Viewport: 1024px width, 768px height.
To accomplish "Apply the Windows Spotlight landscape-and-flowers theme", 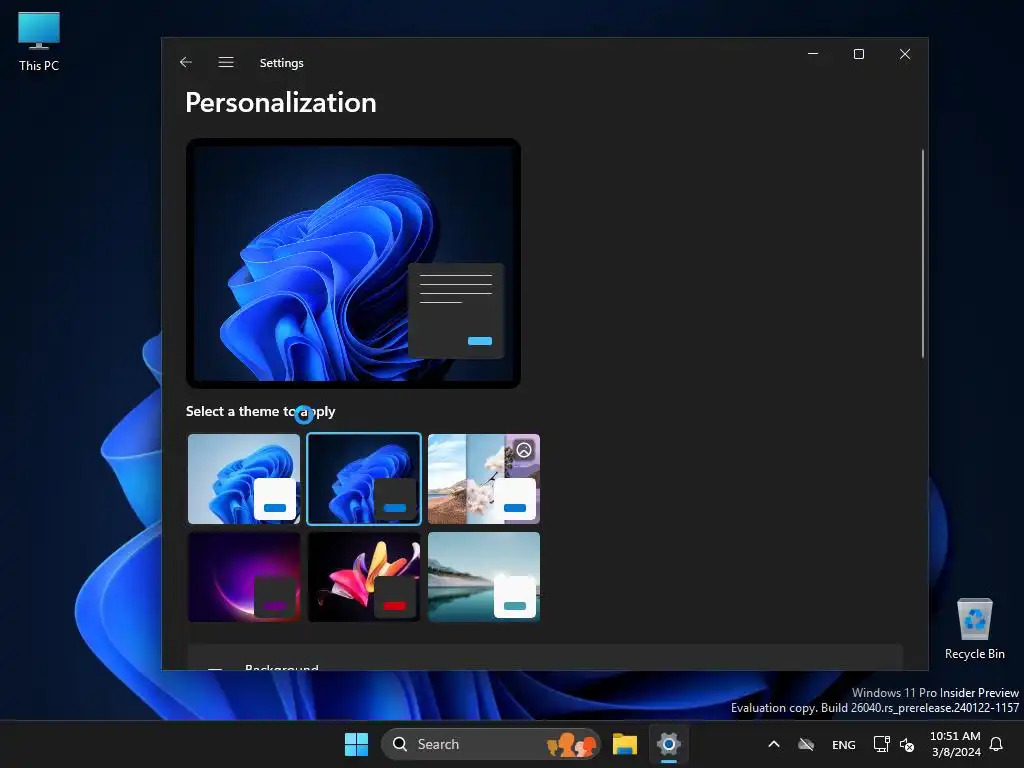I will click(484, 479).
